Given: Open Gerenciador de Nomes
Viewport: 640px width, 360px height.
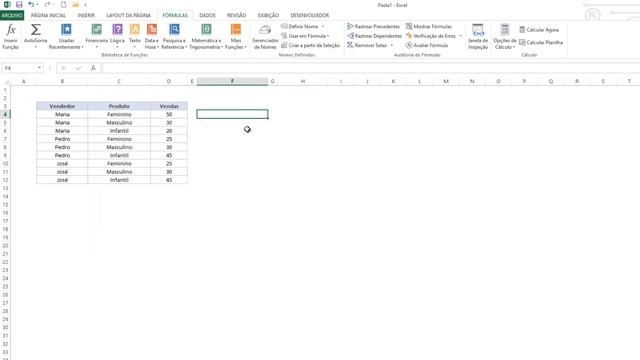Looking at the screenshot, I should 265,37.
